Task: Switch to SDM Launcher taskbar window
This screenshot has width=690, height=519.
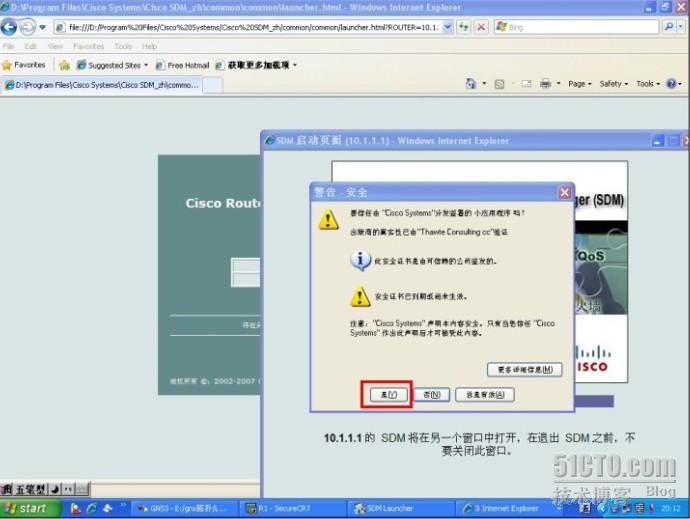Action: 401,508
